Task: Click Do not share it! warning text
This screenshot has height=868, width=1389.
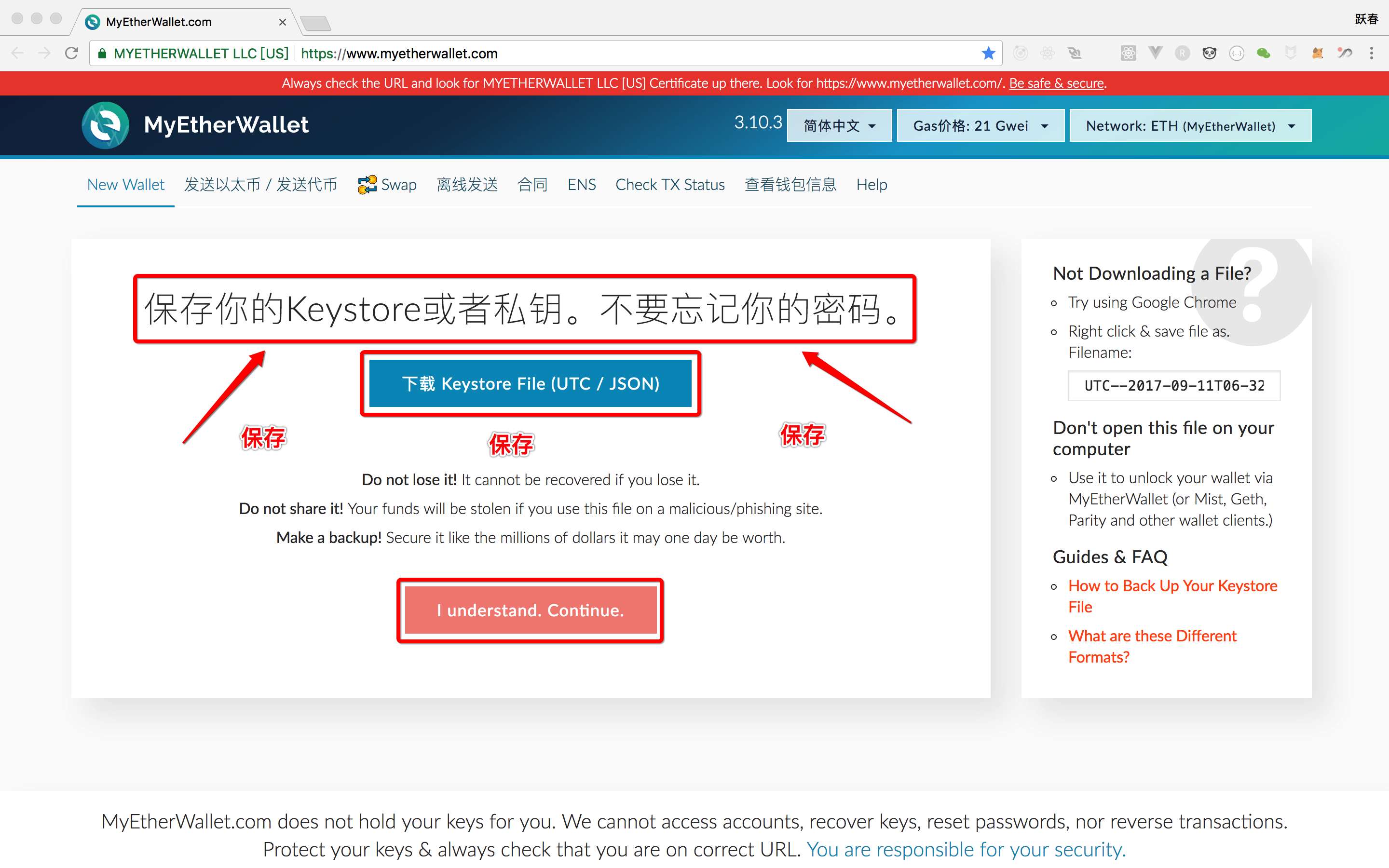Action: tap(291, 509)
